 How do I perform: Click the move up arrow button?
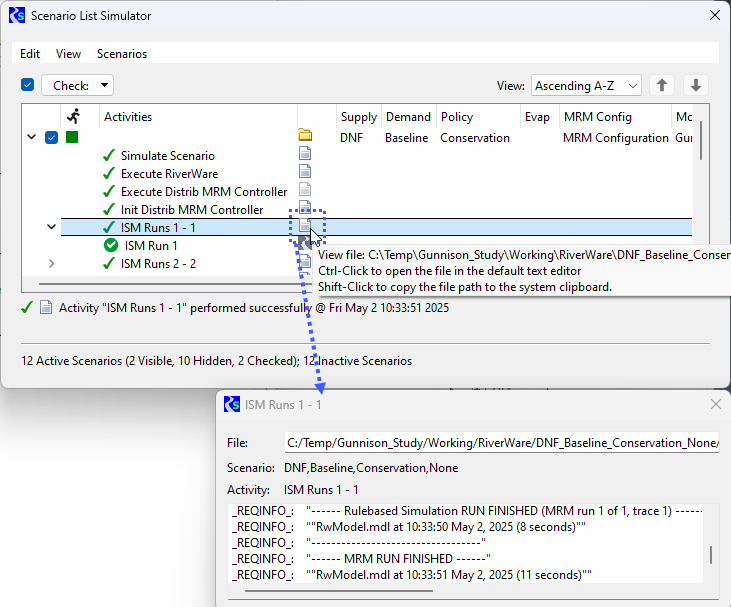(x=661, y=86)
